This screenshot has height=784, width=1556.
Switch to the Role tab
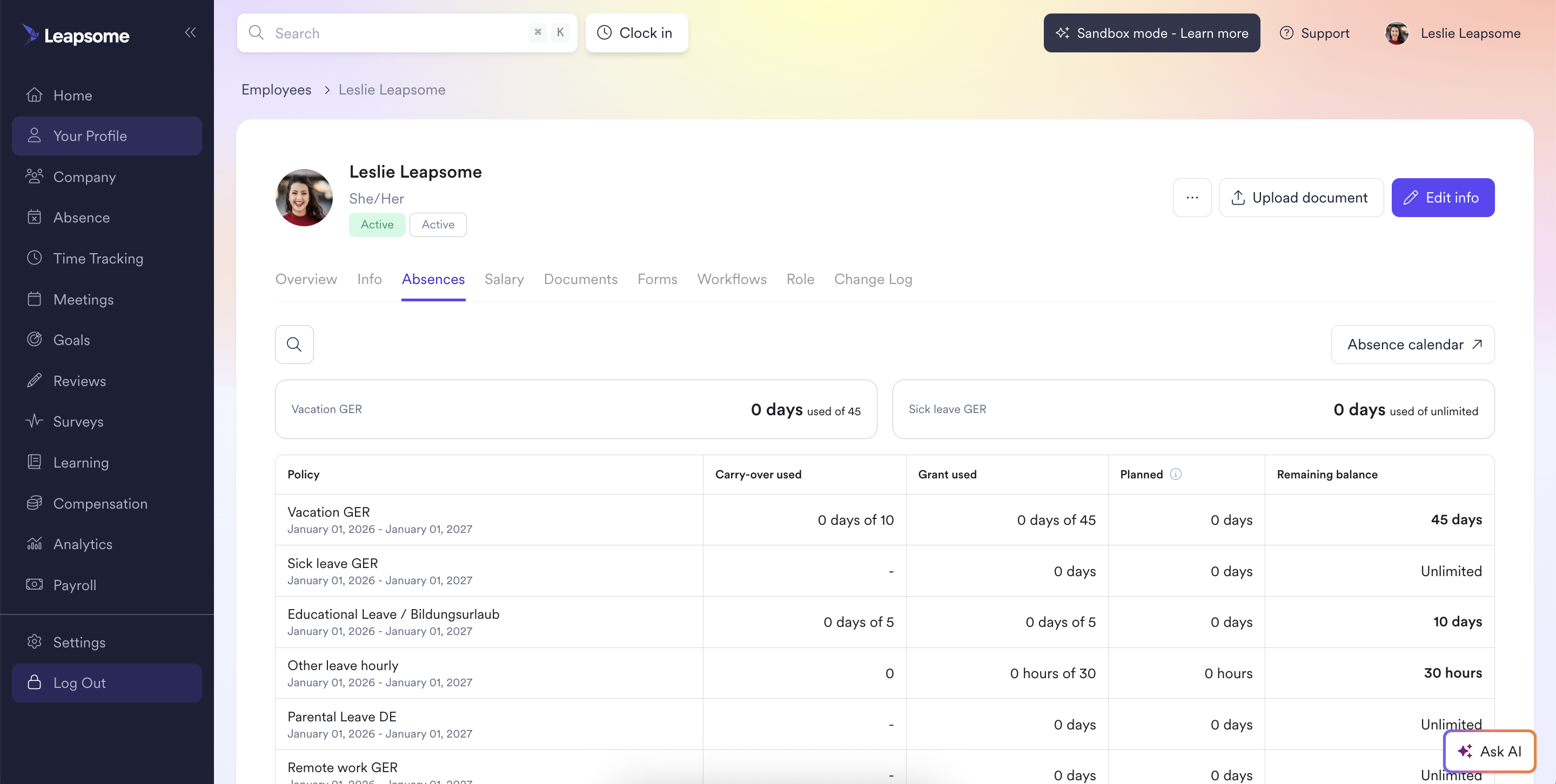click(800, 280)
